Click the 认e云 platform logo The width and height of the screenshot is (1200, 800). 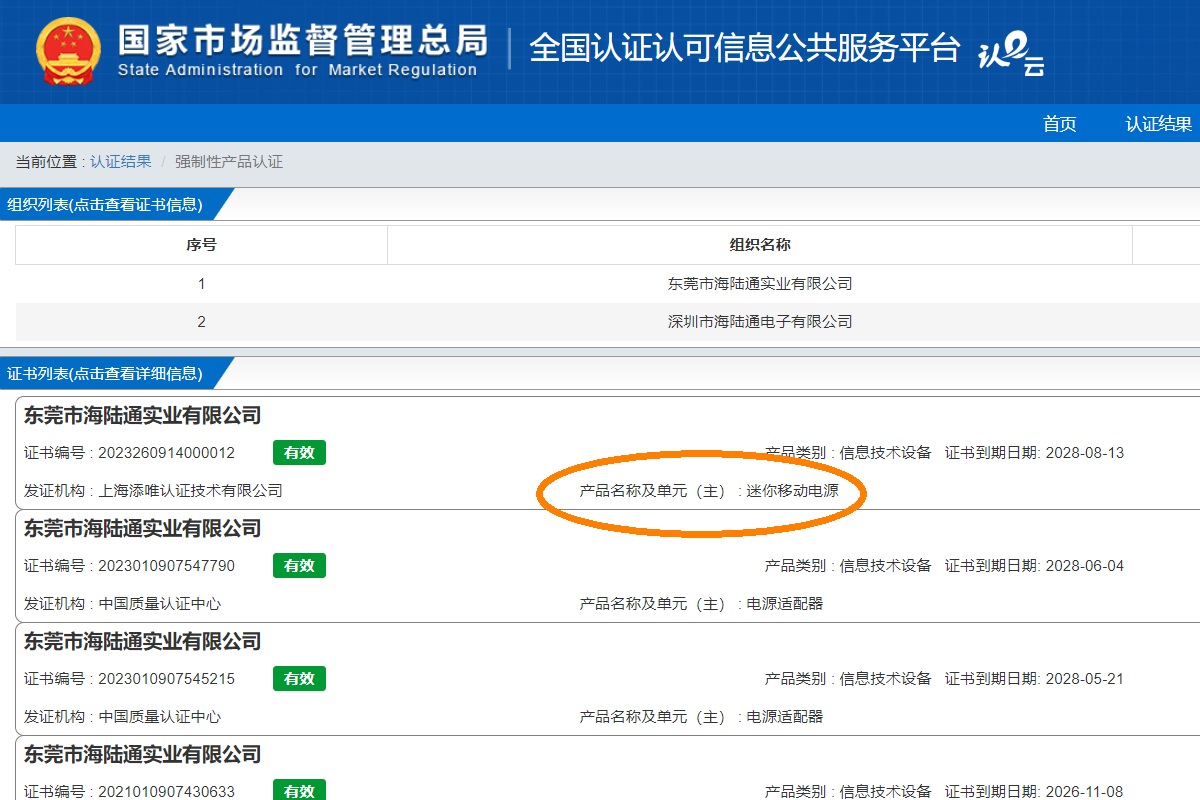click(x=1011, y=54)
